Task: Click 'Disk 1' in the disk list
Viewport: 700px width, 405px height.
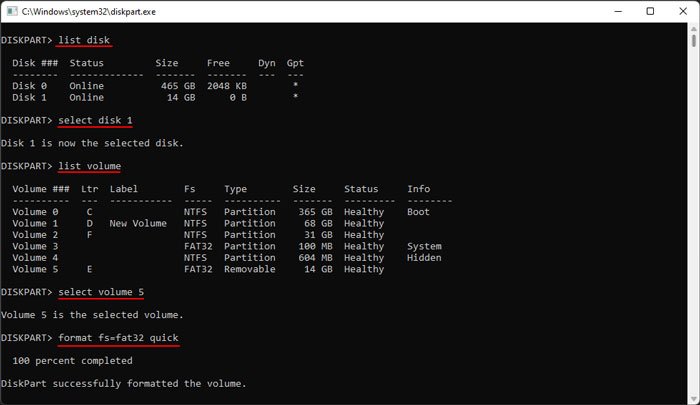Action: 29,97
